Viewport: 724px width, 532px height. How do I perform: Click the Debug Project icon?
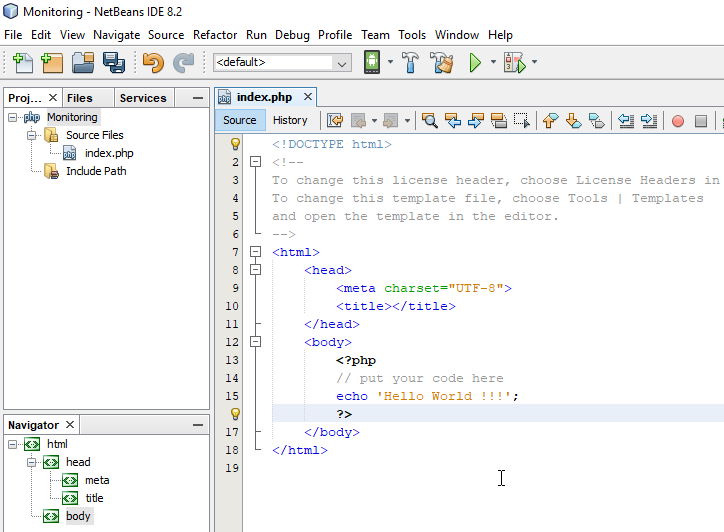[x=514, y=62]
